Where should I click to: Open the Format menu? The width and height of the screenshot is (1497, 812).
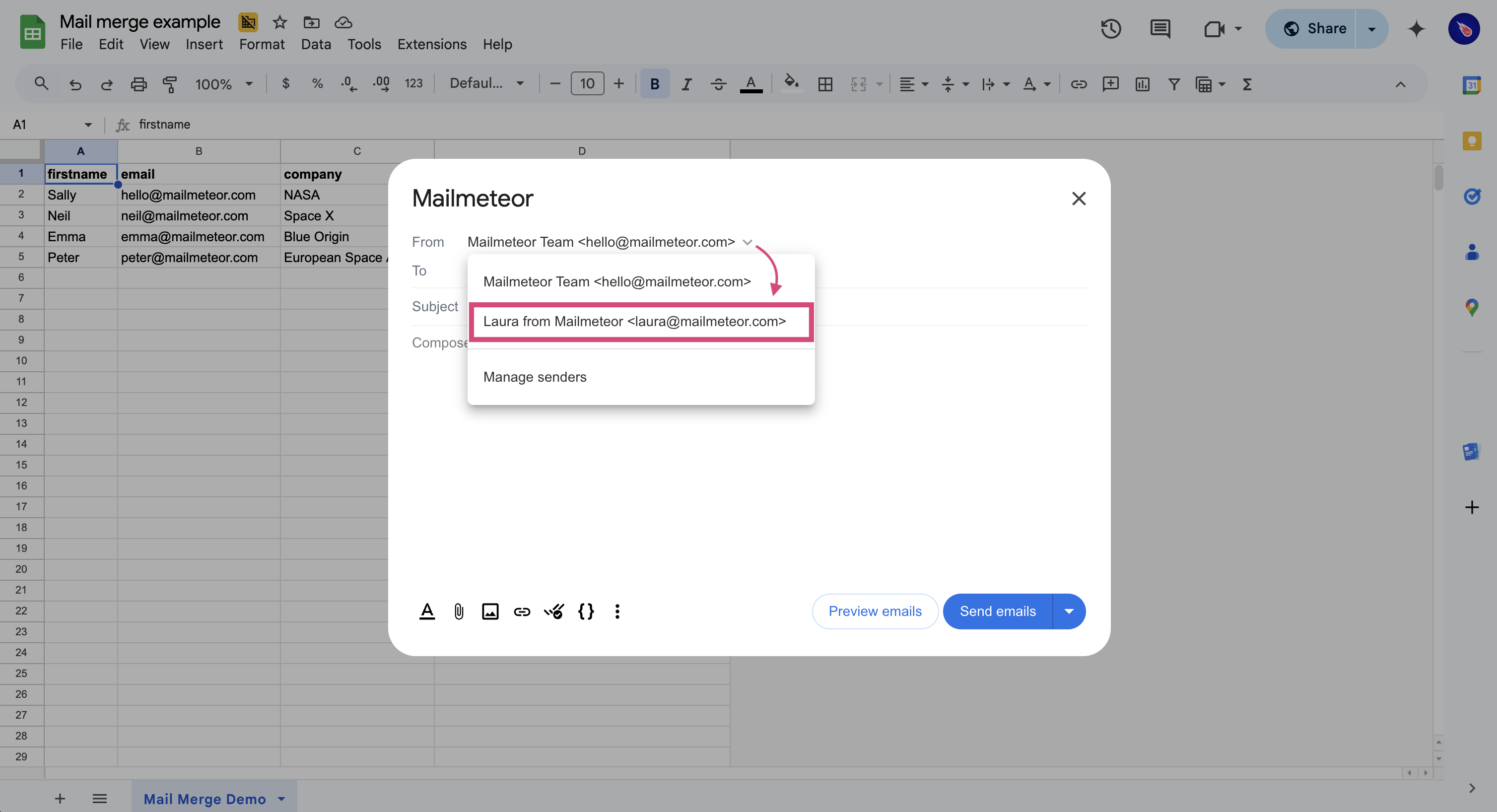tap(262, 44)
